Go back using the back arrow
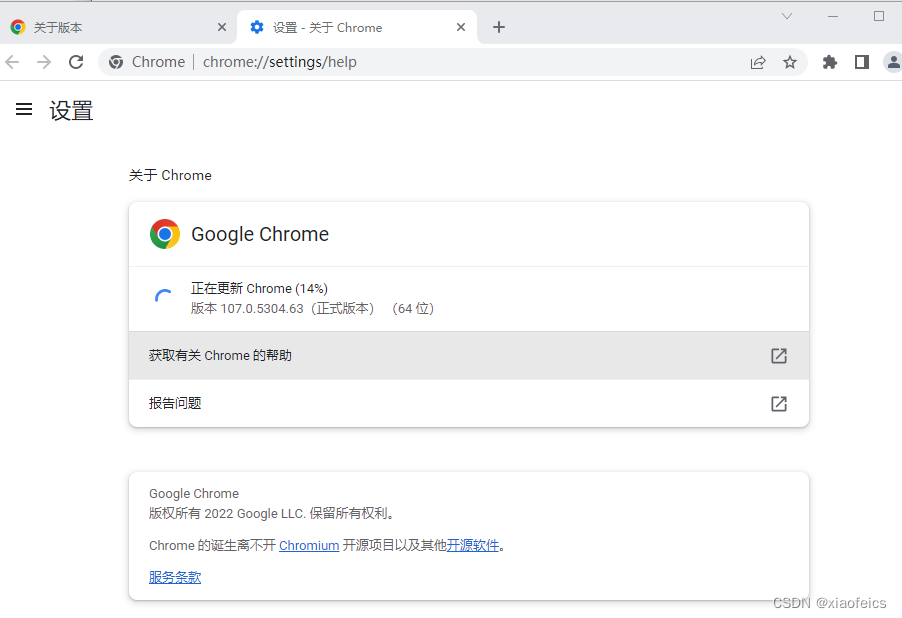The width and height of the screenshot is (902, 618). point(12,62)
